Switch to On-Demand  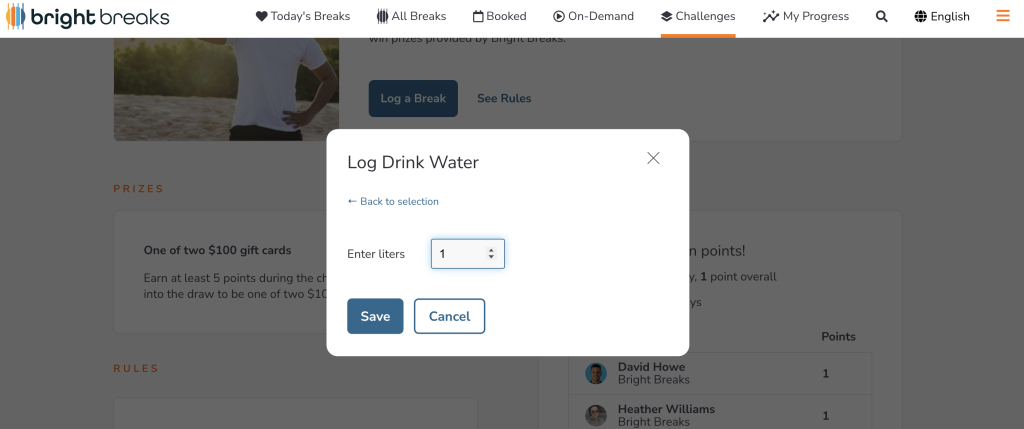(x=593, y=16)
